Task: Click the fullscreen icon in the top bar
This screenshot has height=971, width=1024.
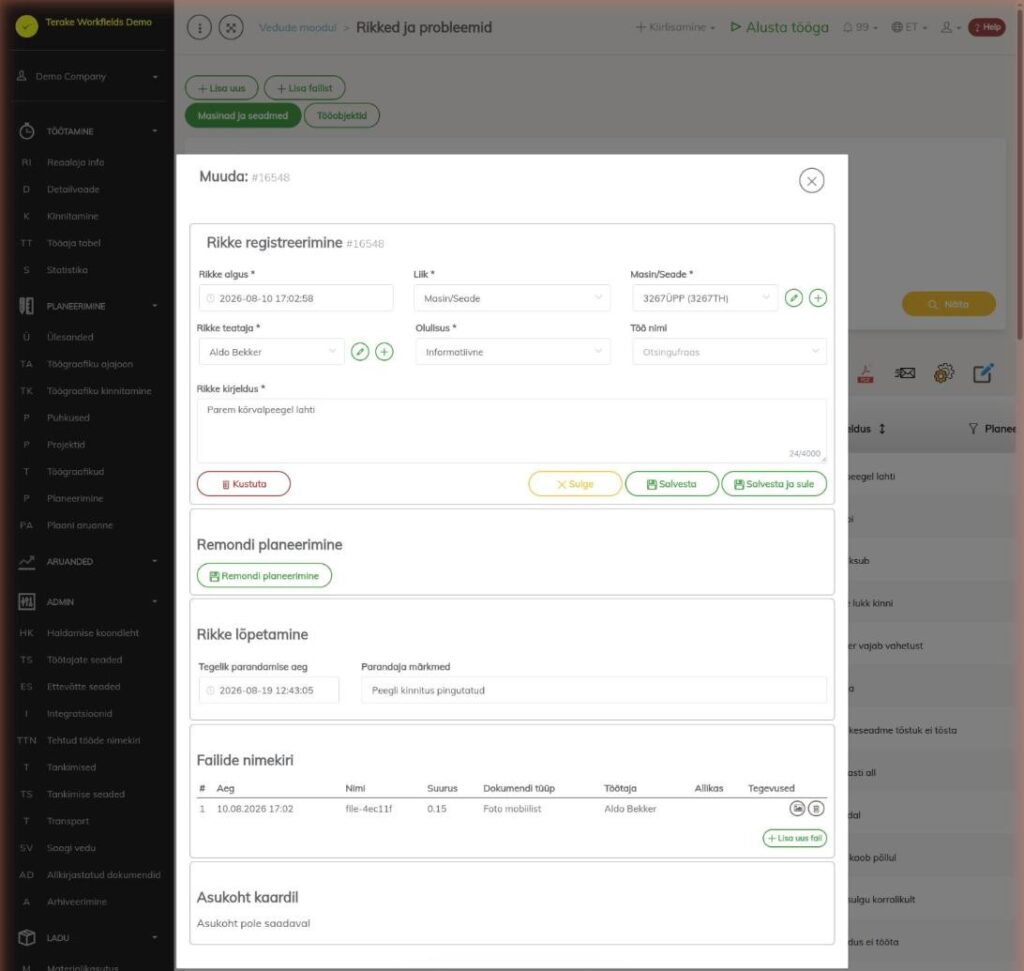Action: (231, 27)
